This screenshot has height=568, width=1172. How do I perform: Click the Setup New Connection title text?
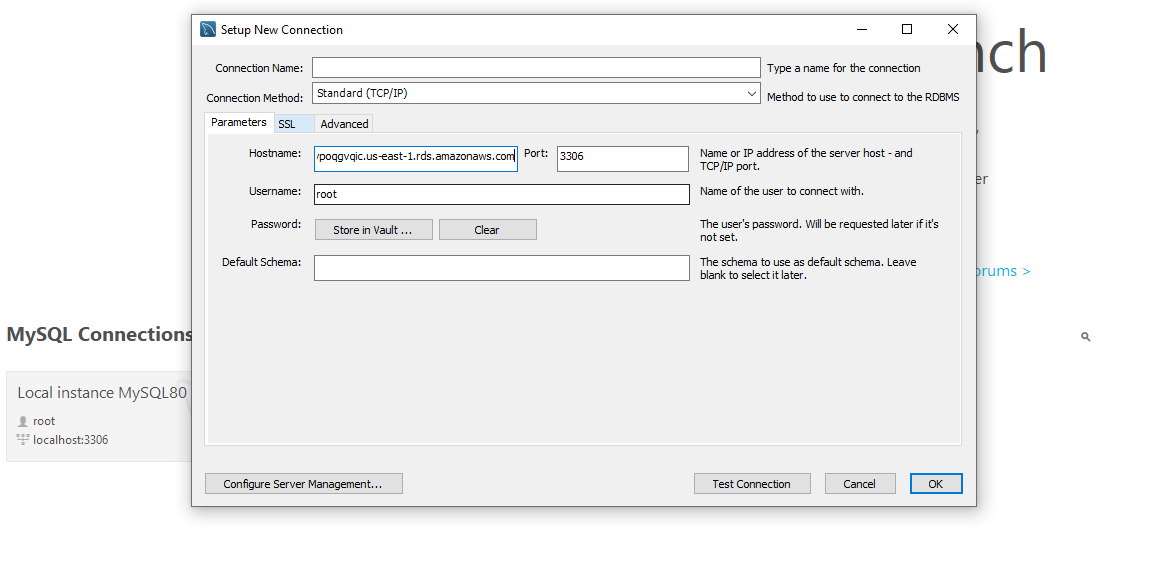(282, 30)
